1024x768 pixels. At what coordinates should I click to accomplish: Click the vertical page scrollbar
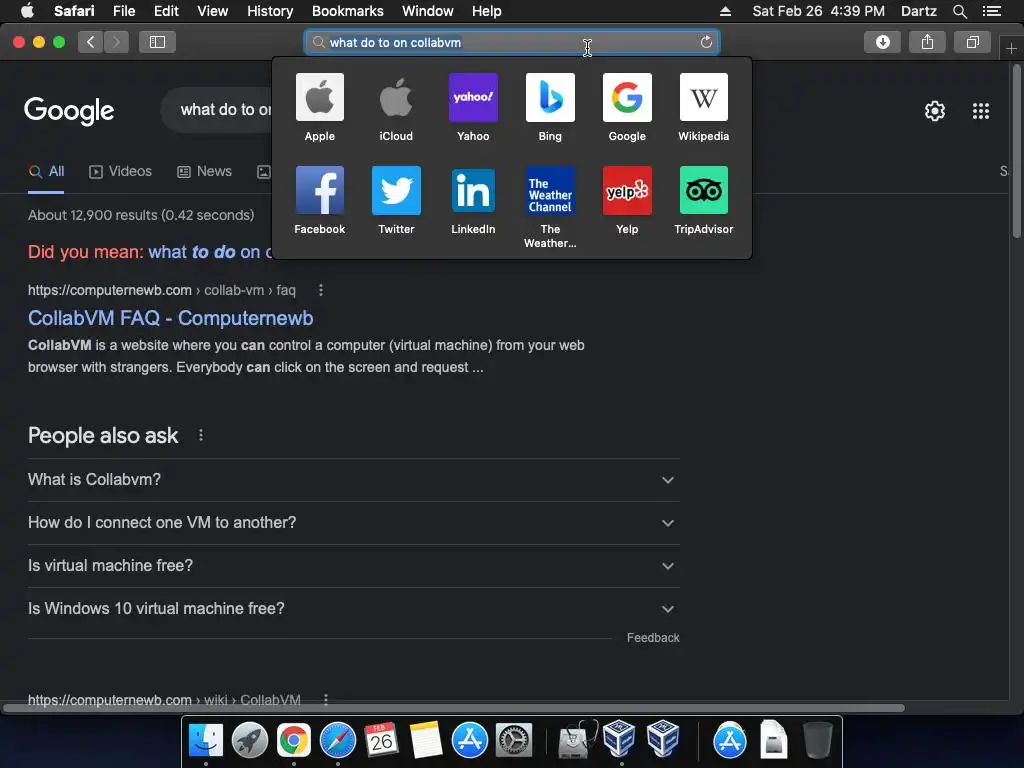point(1016,152)
